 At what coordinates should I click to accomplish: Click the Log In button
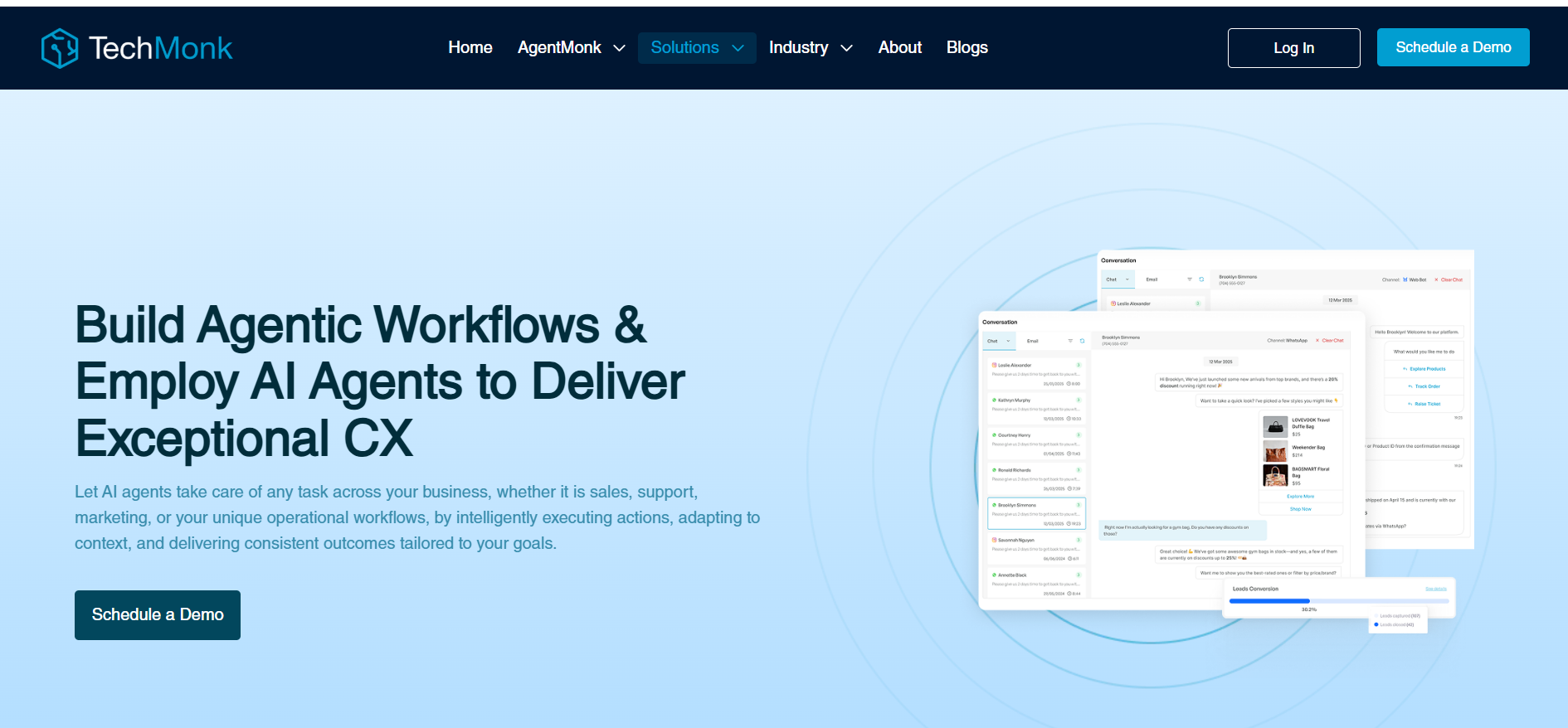pyautogui.click(x=1294, y=48)
